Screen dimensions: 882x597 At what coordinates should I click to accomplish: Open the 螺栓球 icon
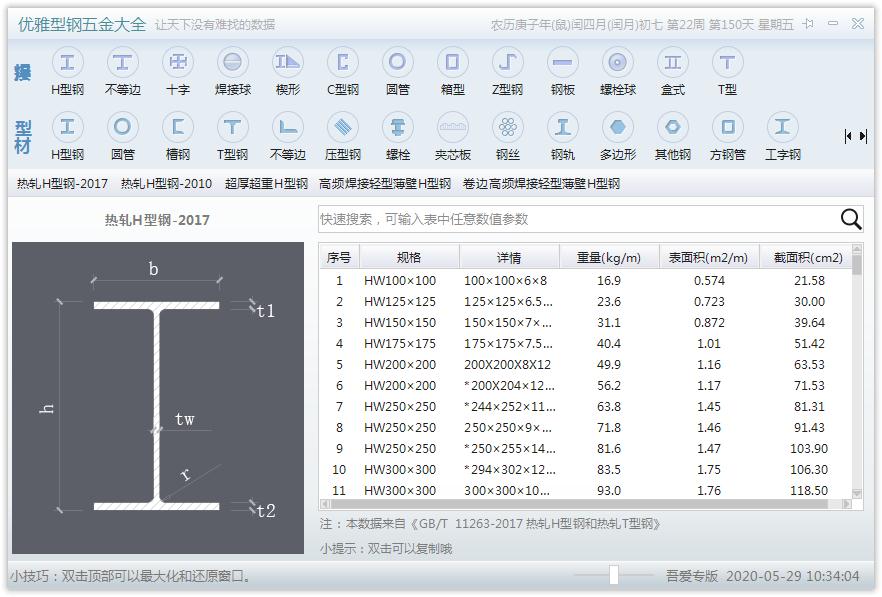[618, 62]
